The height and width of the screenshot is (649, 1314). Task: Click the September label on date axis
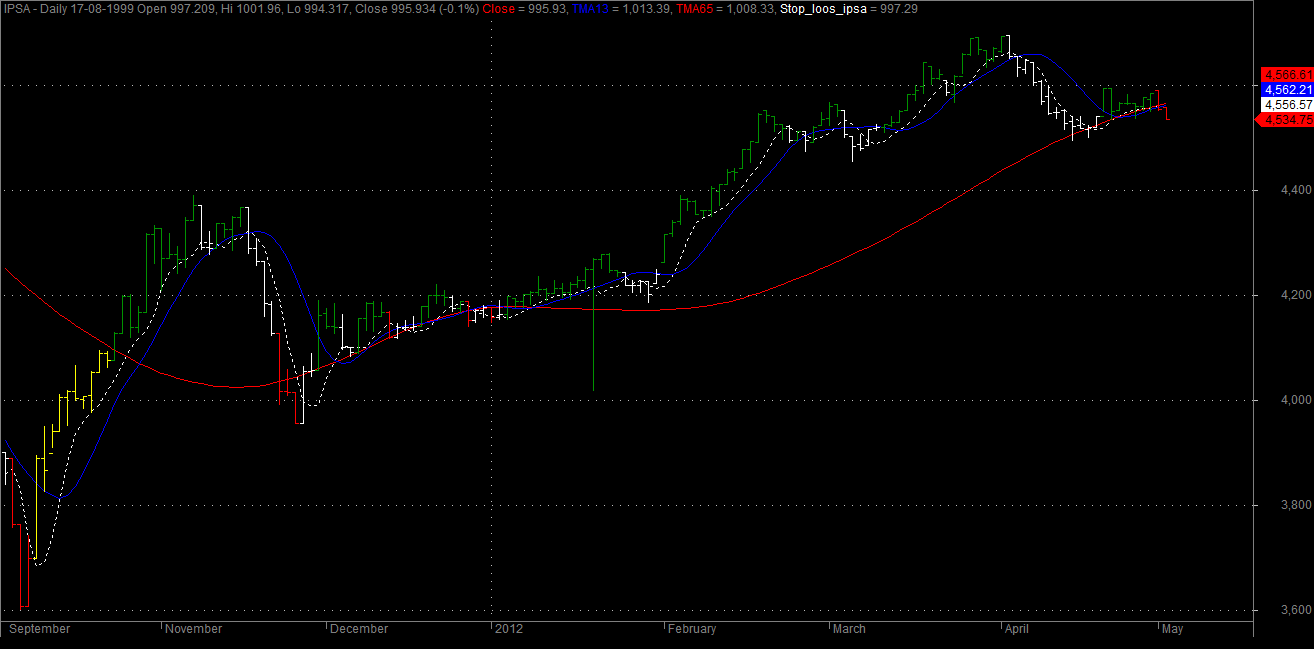[x=40, y=629]
